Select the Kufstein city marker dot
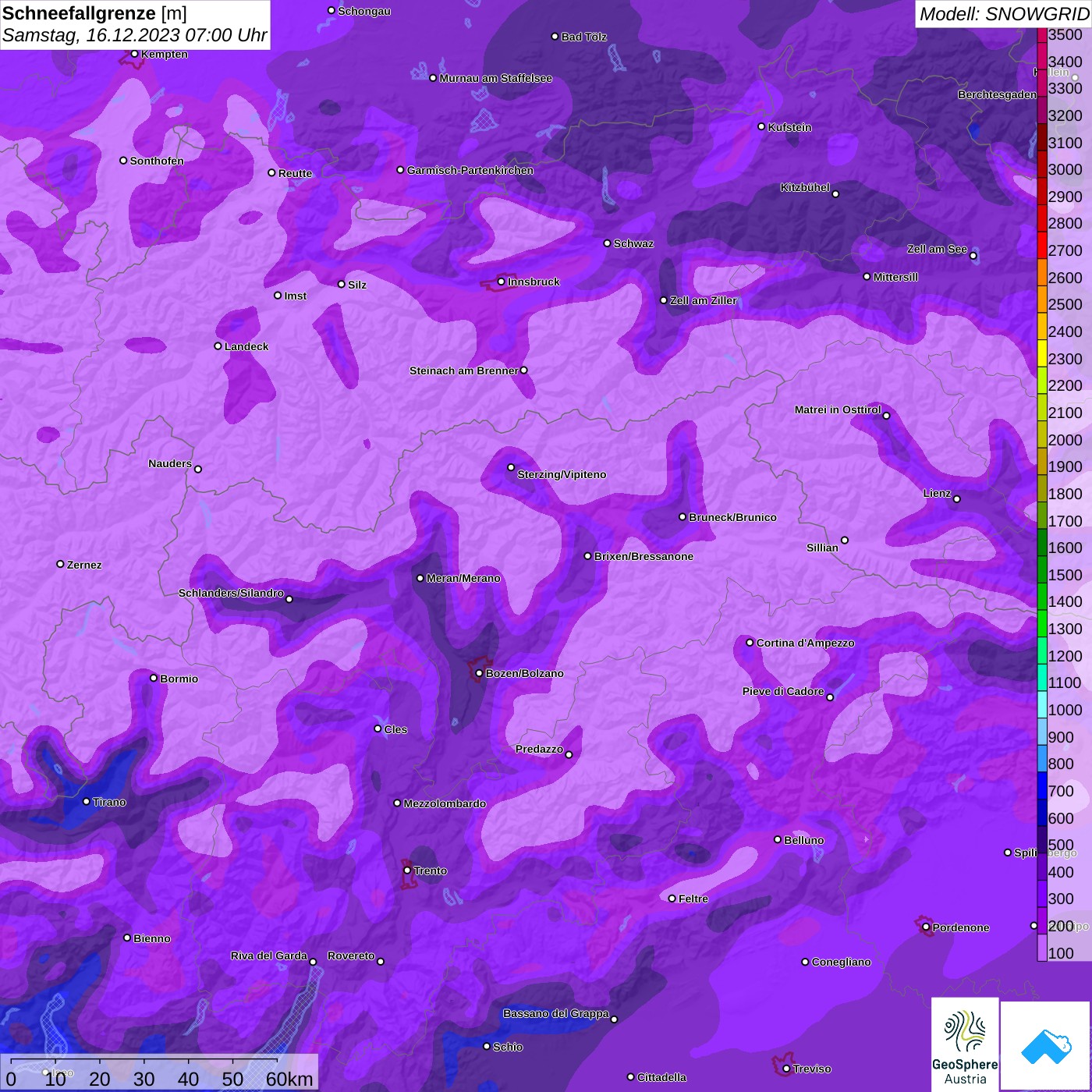Screen dimensions: 1092x1092 click(762, 126)
